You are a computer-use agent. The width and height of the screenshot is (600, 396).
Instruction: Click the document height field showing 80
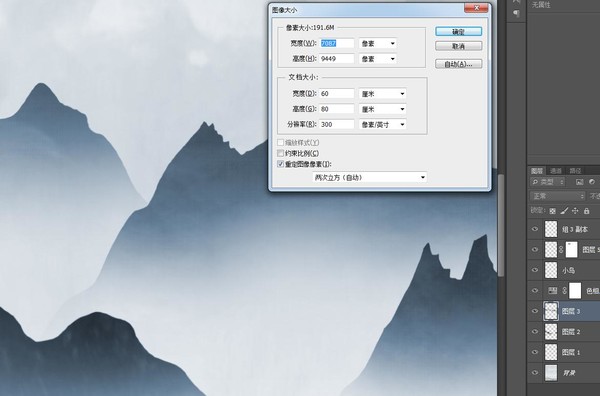(x=337, y=109)
